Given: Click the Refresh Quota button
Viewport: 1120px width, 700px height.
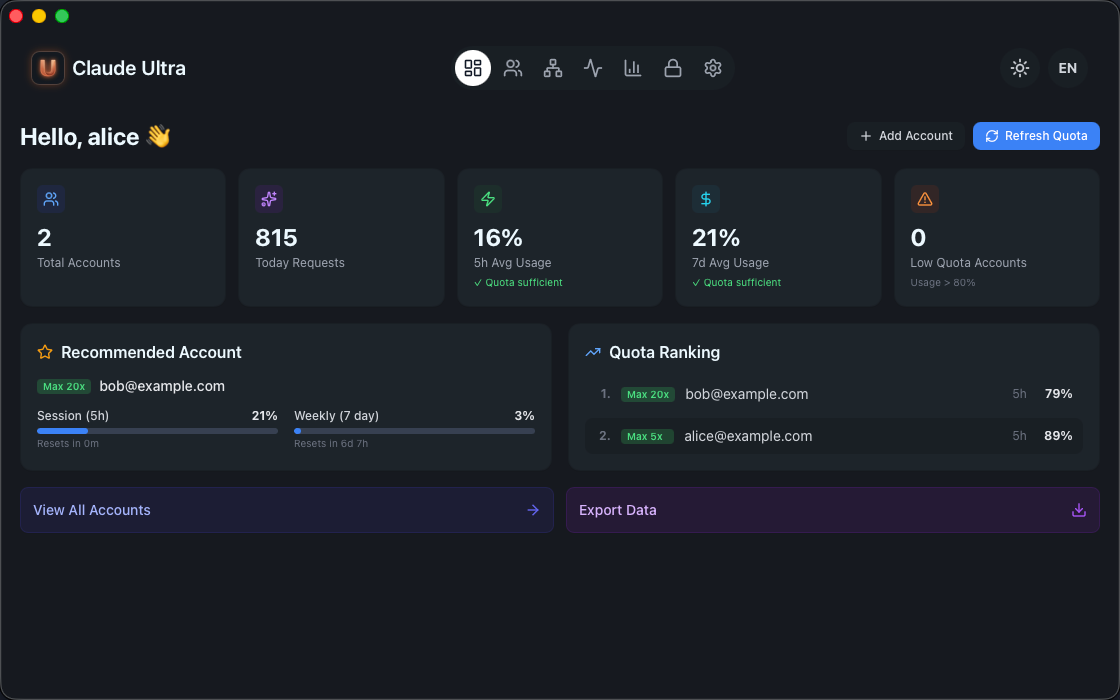Looking at the screenshot, I should point(1036,135).
